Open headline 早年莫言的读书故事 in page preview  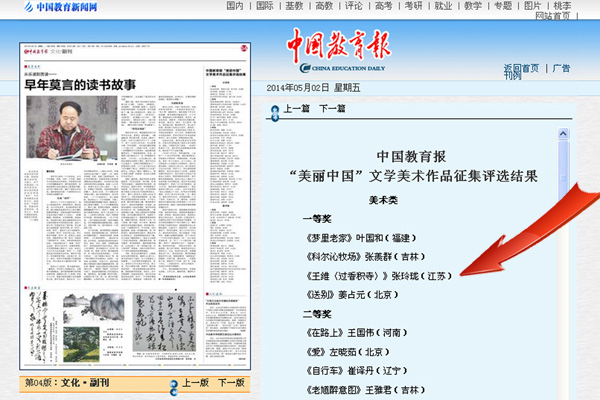(80, 85)
